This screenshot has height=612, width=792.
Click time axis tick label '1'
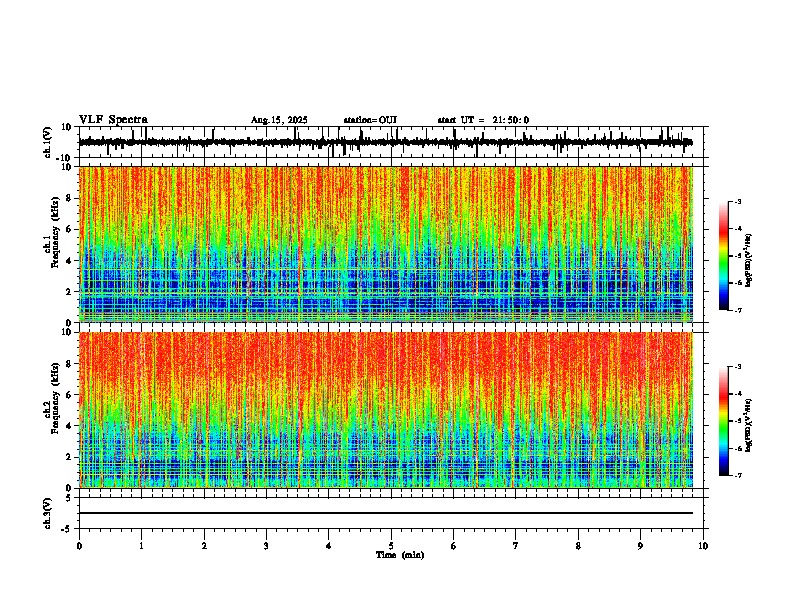(141, 546)
